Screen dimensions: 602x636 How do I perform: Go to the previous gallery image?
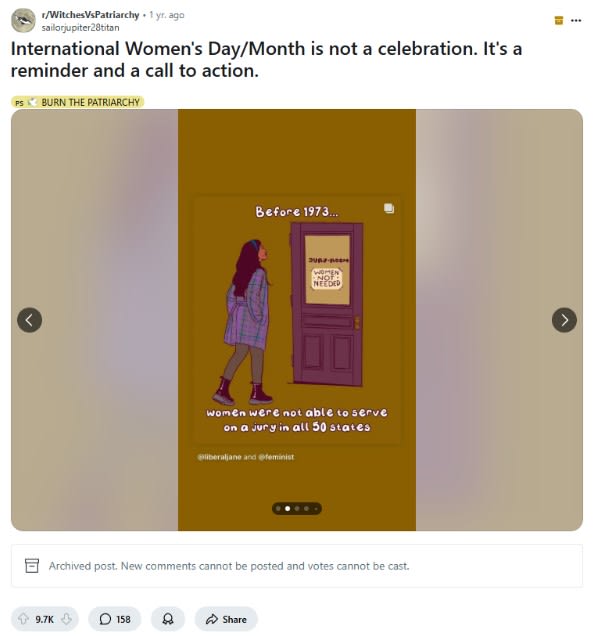[30, 320]
